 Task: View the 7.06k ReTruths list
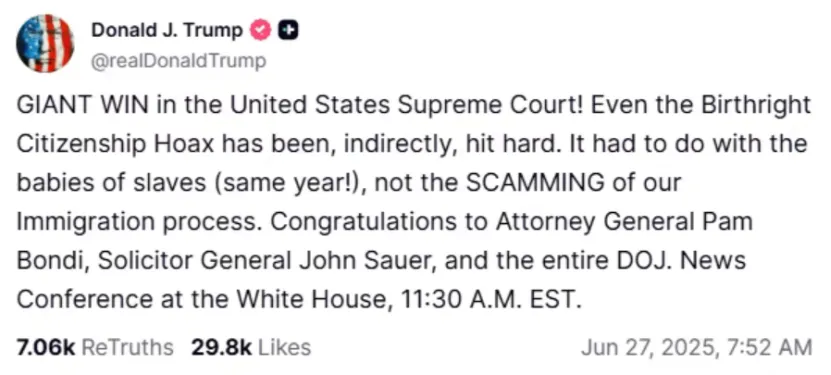95,347
